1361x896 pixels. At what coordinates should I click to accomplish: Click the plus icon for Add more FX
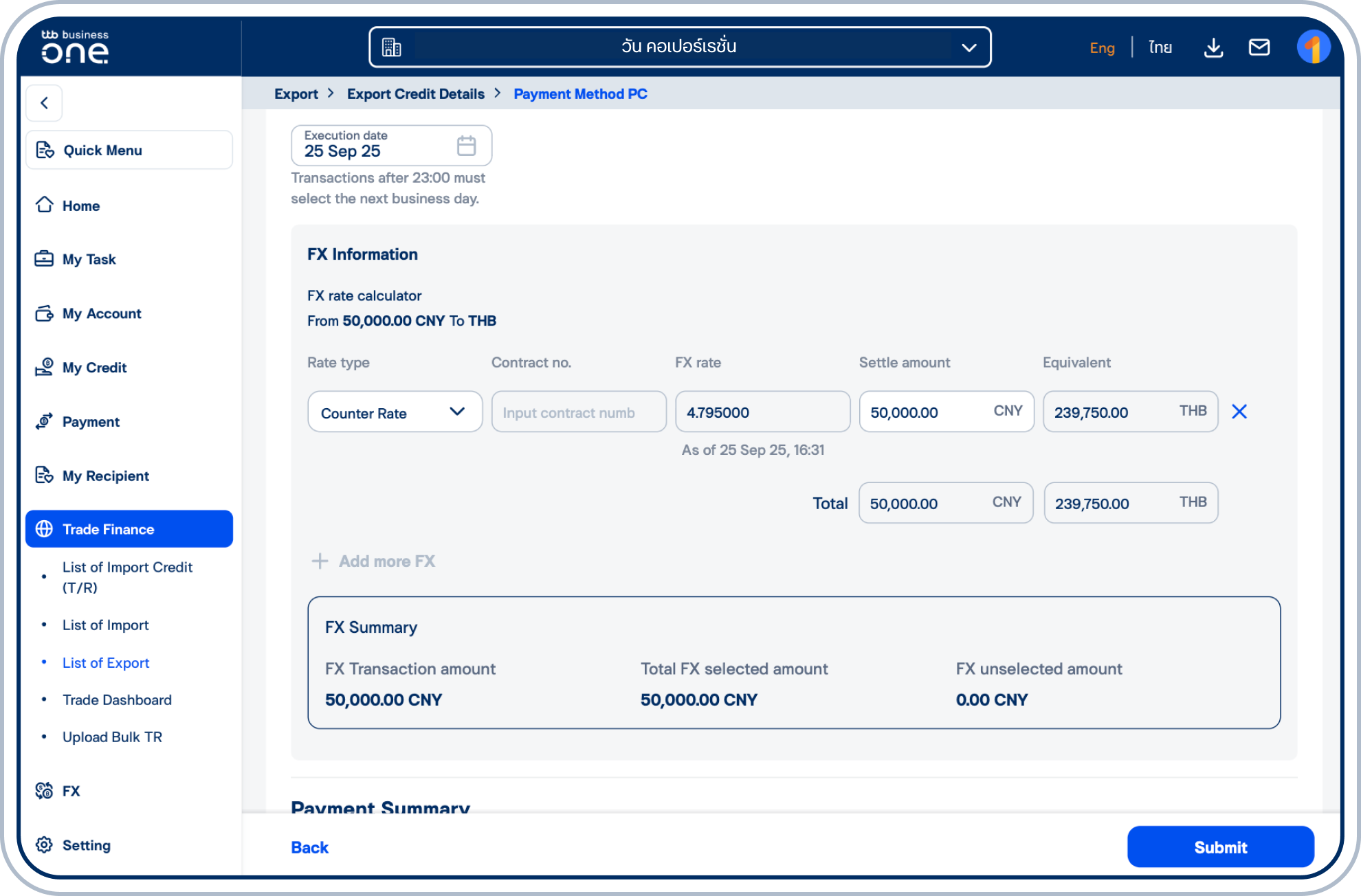click(320, 561)
